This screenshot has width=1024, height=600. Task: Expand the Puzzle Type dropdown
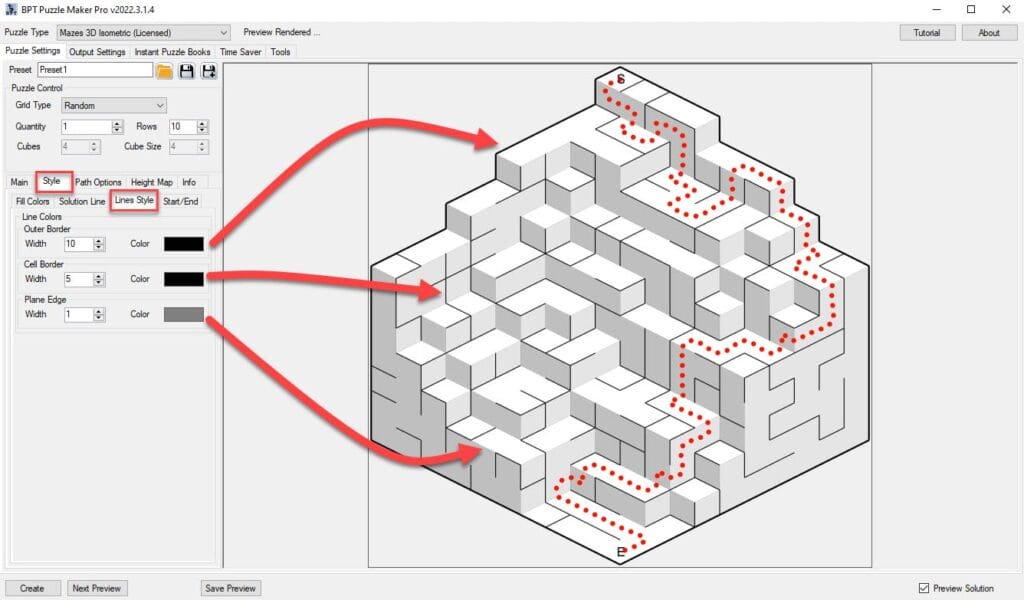(x=222, y=32)
